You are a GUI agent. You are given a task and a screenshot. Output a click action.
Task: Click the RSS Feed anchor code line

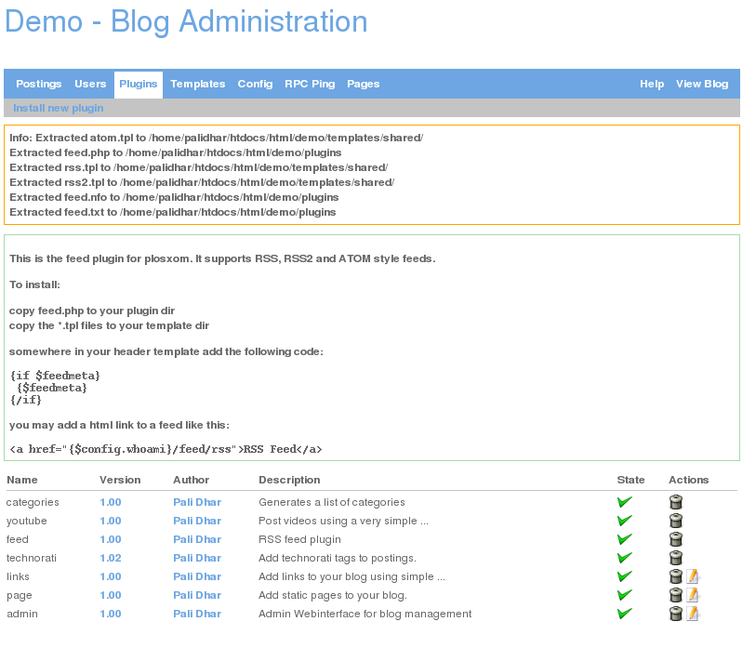tap(166, 449)
